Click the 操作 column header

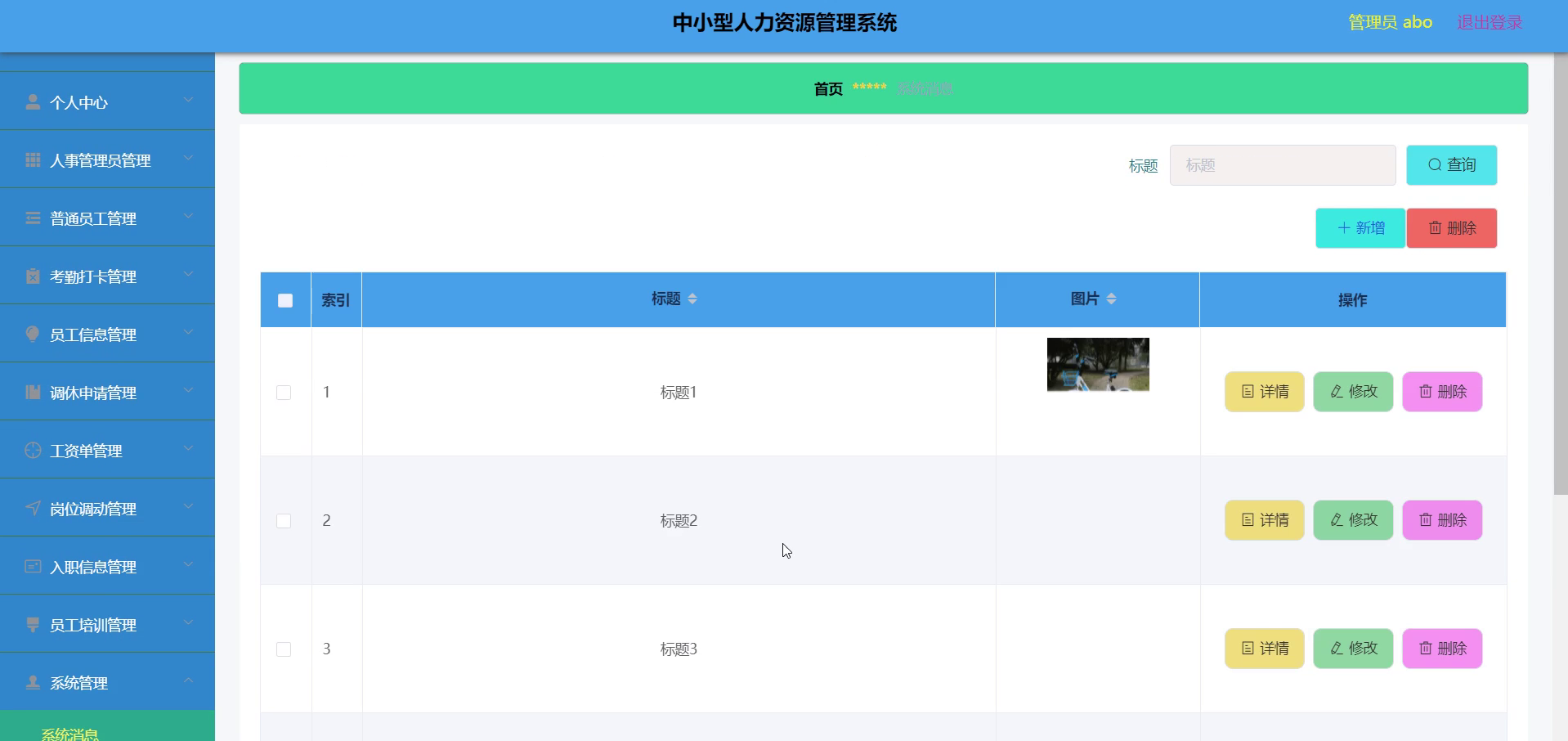[x=1352, y=300]
